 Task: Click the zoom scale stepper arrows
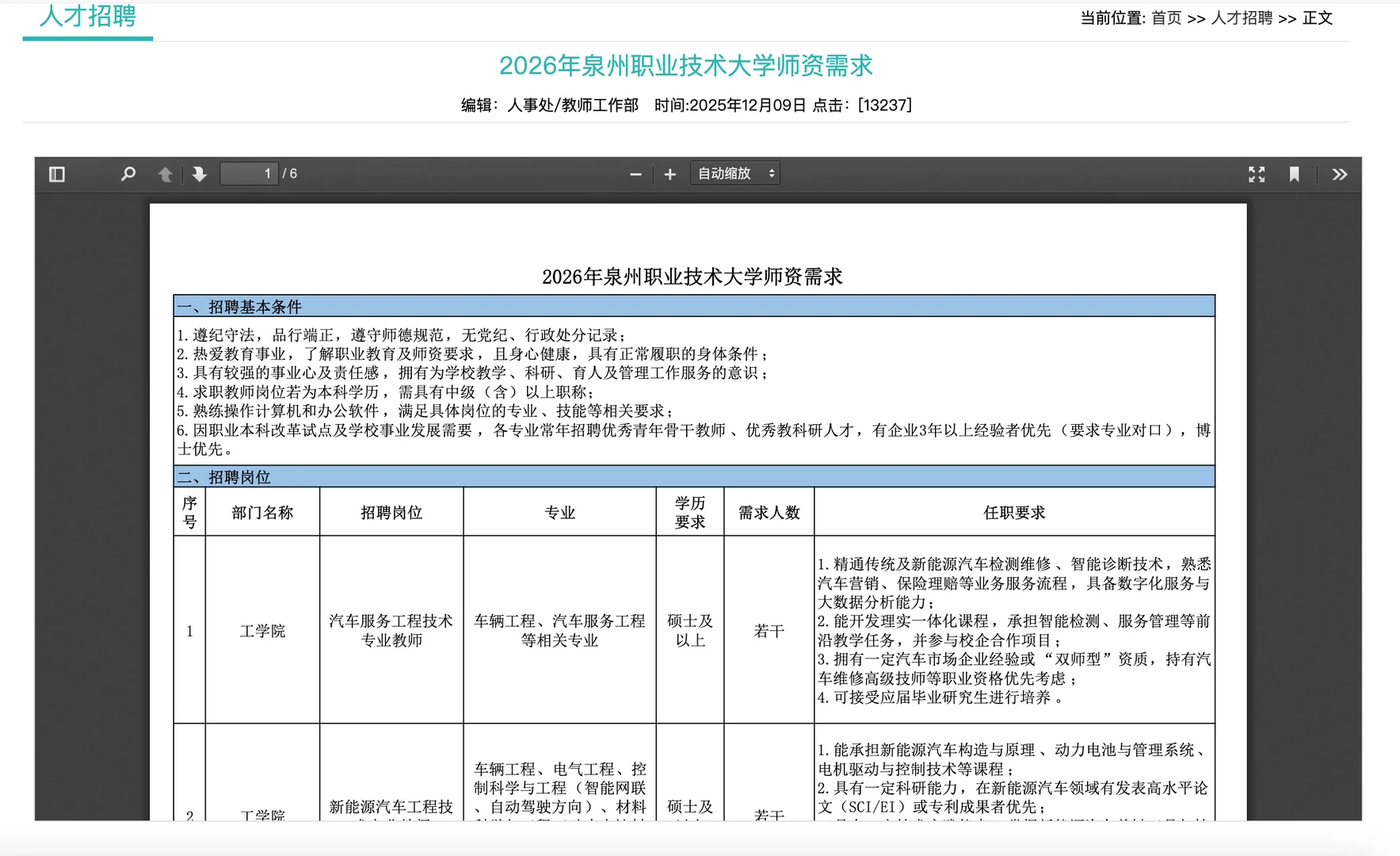(770, 174)
